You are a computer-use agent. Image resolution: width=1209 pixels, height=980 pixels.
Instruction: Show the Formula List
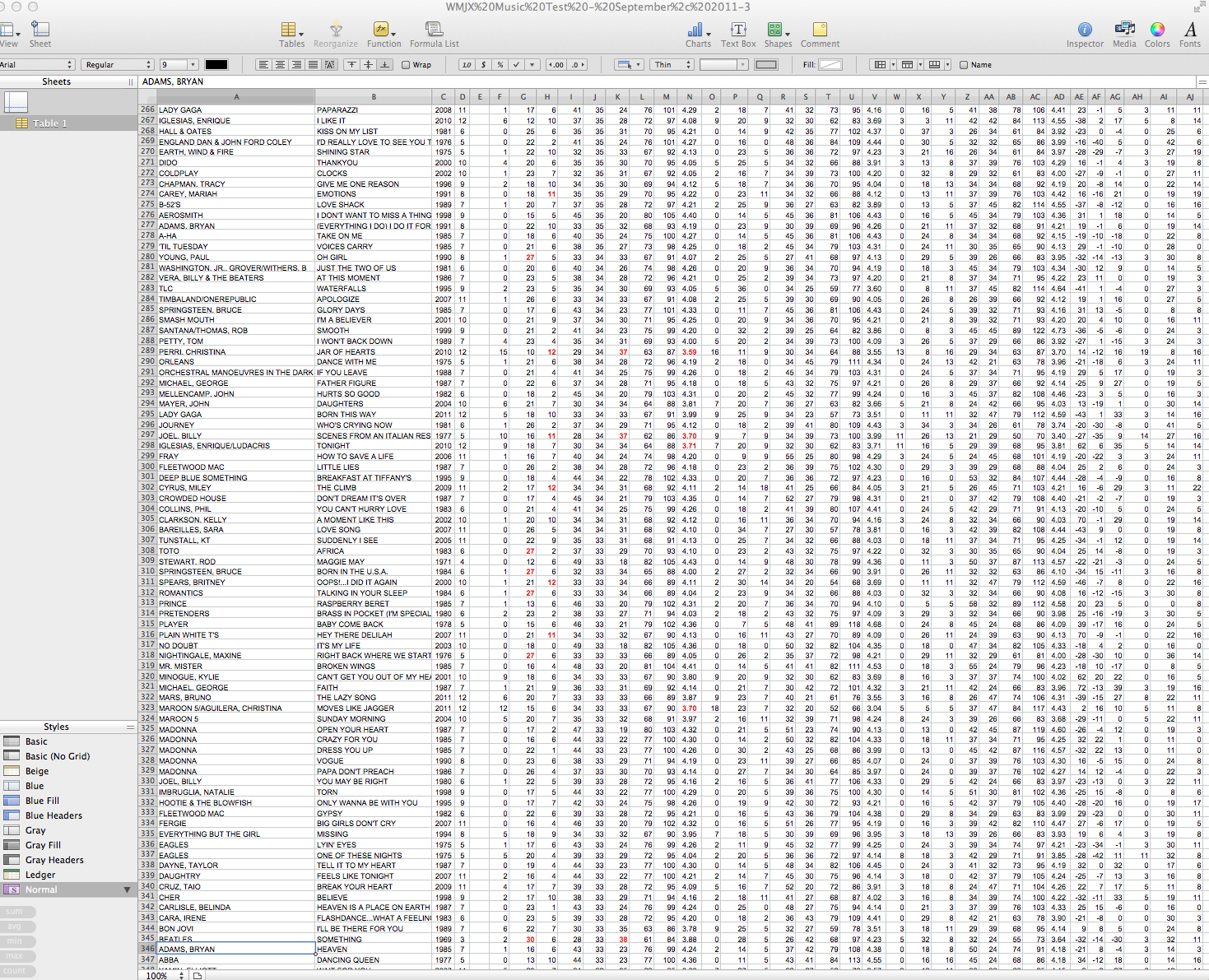pyautogui.click(x=434, y=34)
